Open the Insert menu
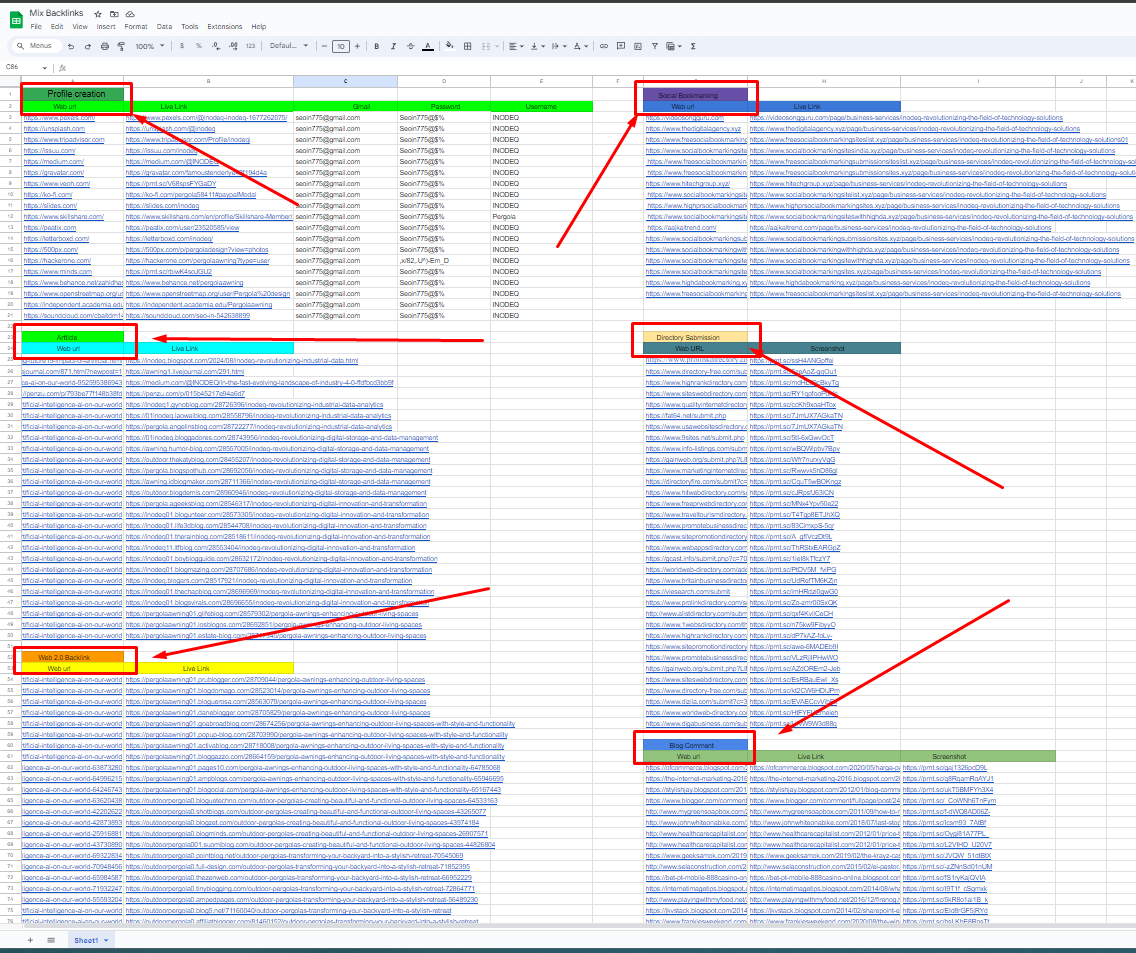The width and height of the screenshot is (1136, 953). [x=106, y=27]
